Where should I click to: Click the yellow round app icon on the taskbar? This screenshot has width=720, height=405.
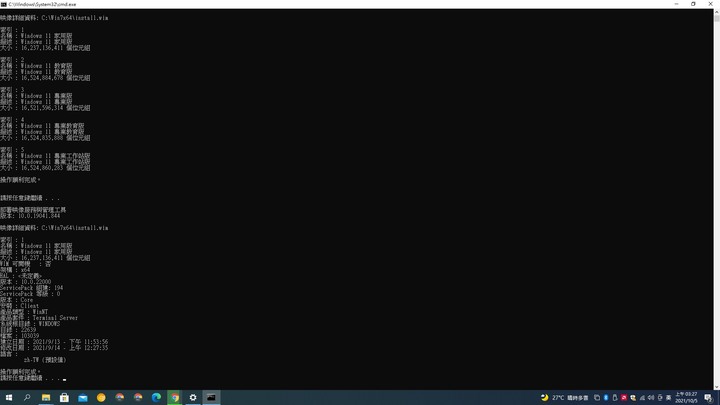[x=101, y=398]
